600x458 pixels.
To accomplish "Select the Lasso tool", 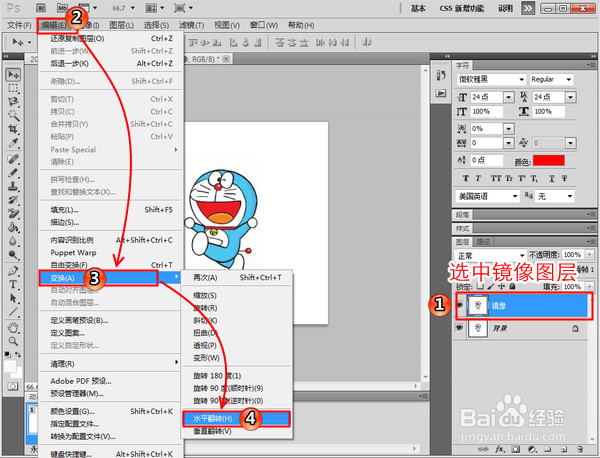I will tap(13, 102).
